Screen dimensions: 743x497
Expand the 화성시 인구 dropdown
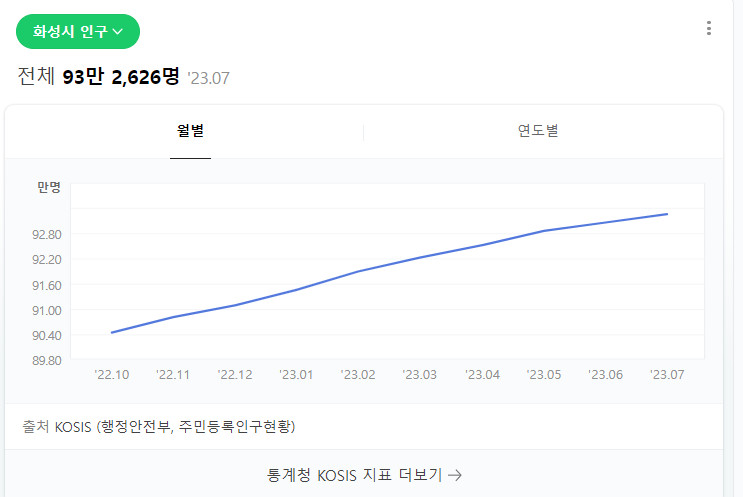(x=78, y=31)
